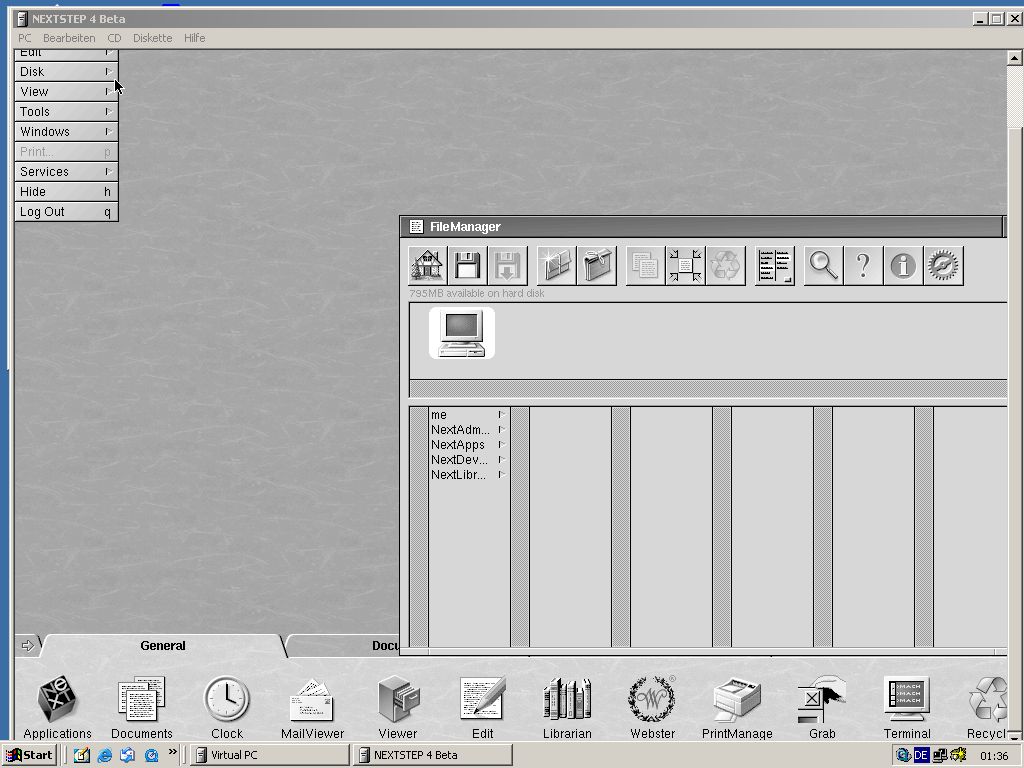Open the Info inspector icon
Viewport: 1024px width, 768px height.
(903, 266)
